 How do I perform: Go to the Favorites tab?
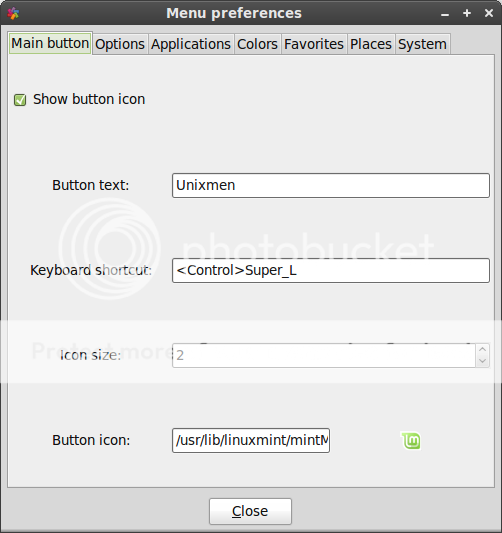pos(314,44)
